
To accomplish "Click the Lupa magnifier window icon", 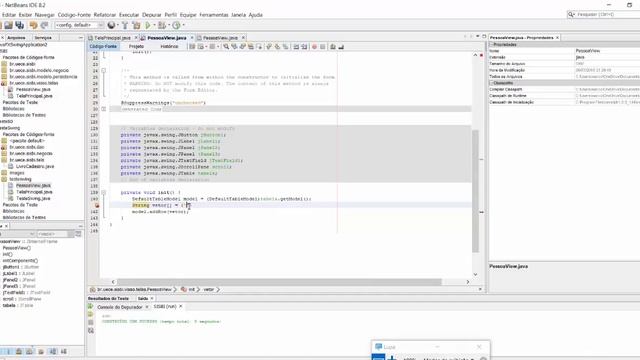I will click(378, 347).
